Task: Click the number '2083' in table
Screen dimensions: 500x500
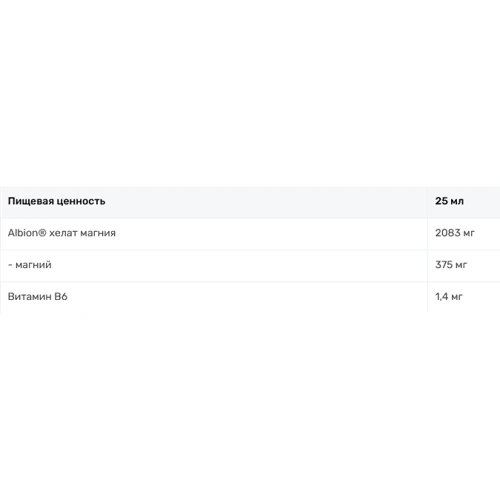Action: point(448,233)
